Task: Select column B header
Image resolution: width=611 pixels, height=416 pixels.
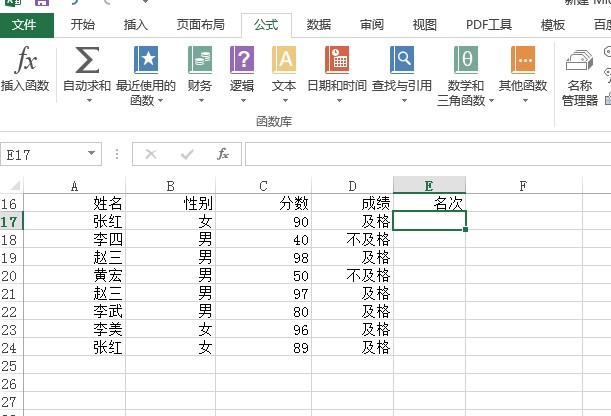Action: pos(170,185)
